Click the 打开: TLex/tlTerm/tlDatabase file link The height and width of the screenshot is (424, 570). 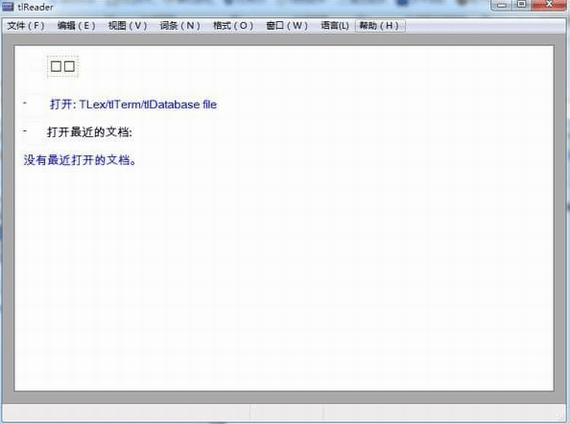point(133,105)
